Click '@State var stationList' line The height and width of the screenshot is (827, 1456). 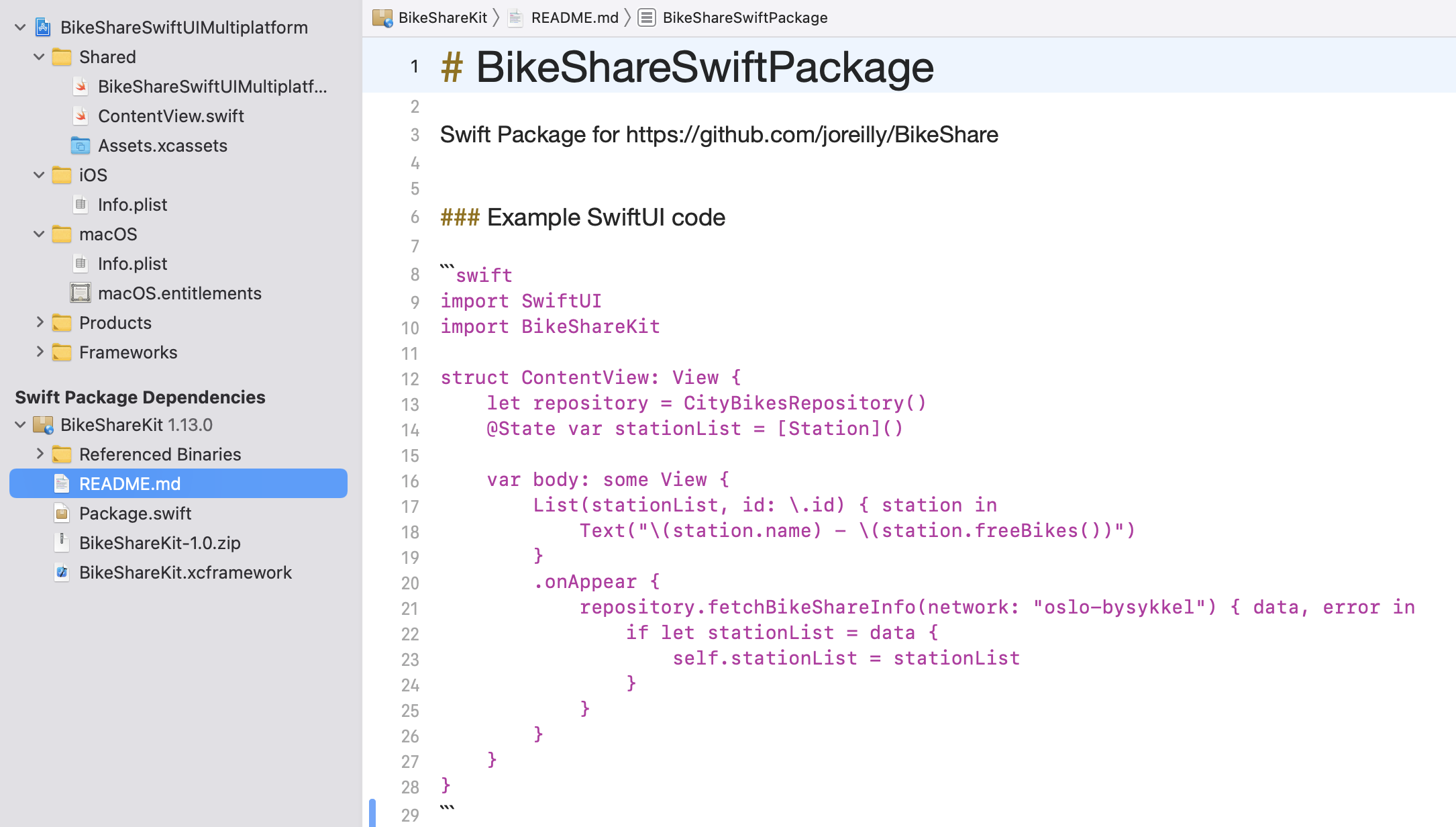(x=695, y=429)
